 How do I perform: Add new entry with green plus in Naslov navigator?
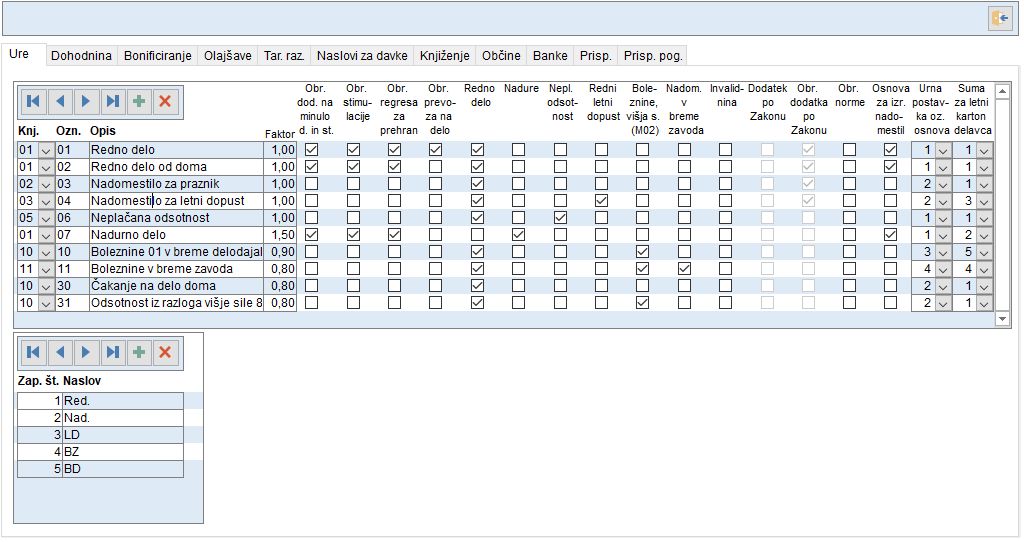click(139, 353)
